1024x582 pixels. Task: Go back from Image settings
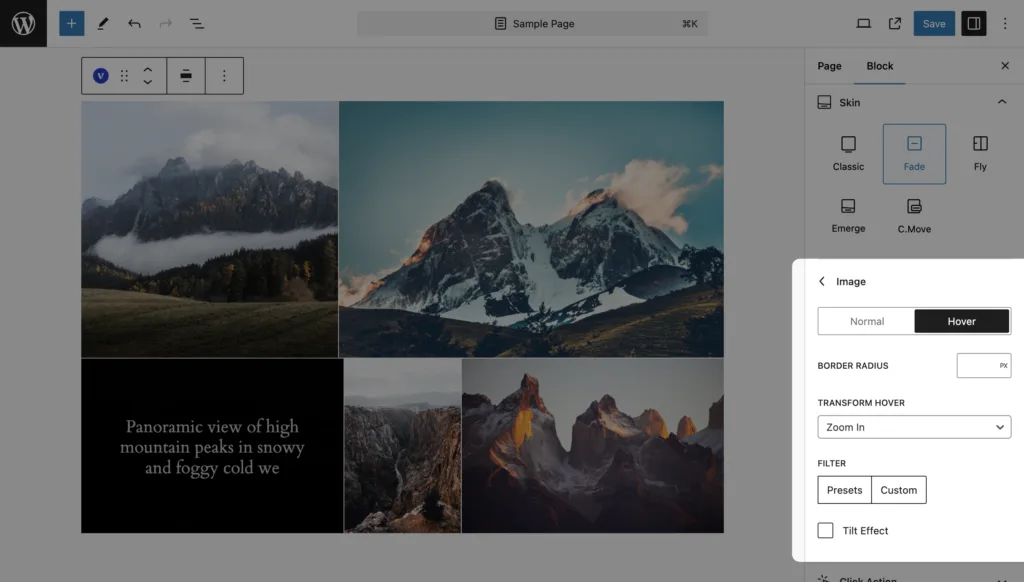pyautogui.click(x=822, y=282)
